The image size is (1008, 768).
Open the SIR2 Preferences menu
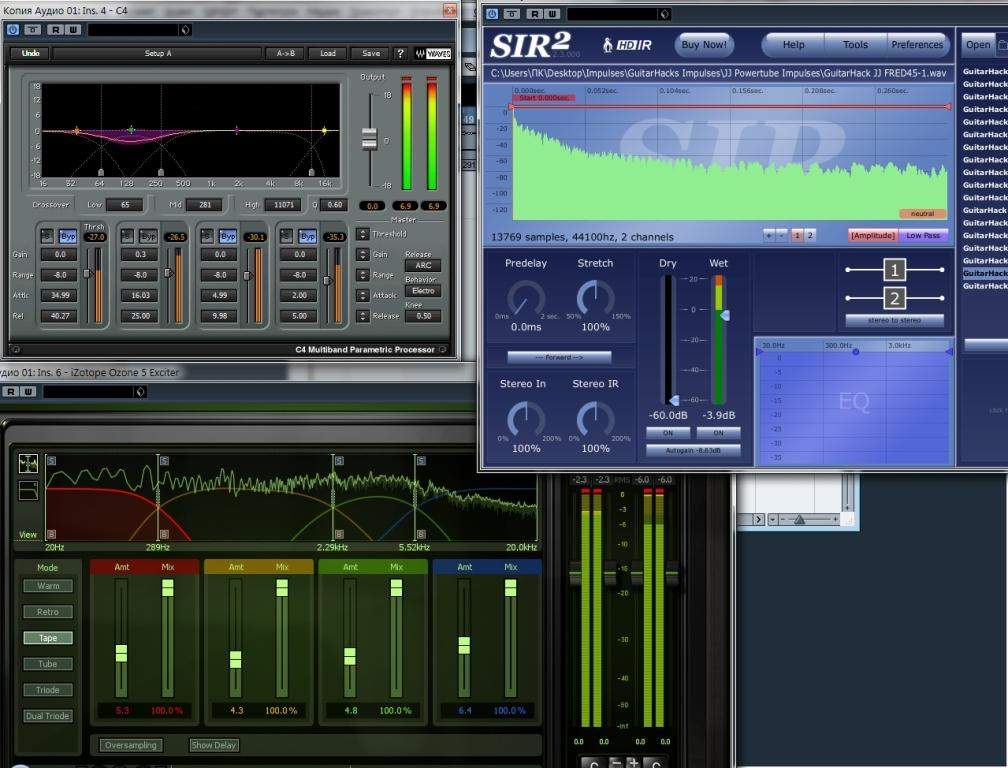click(x=916, y=45)
